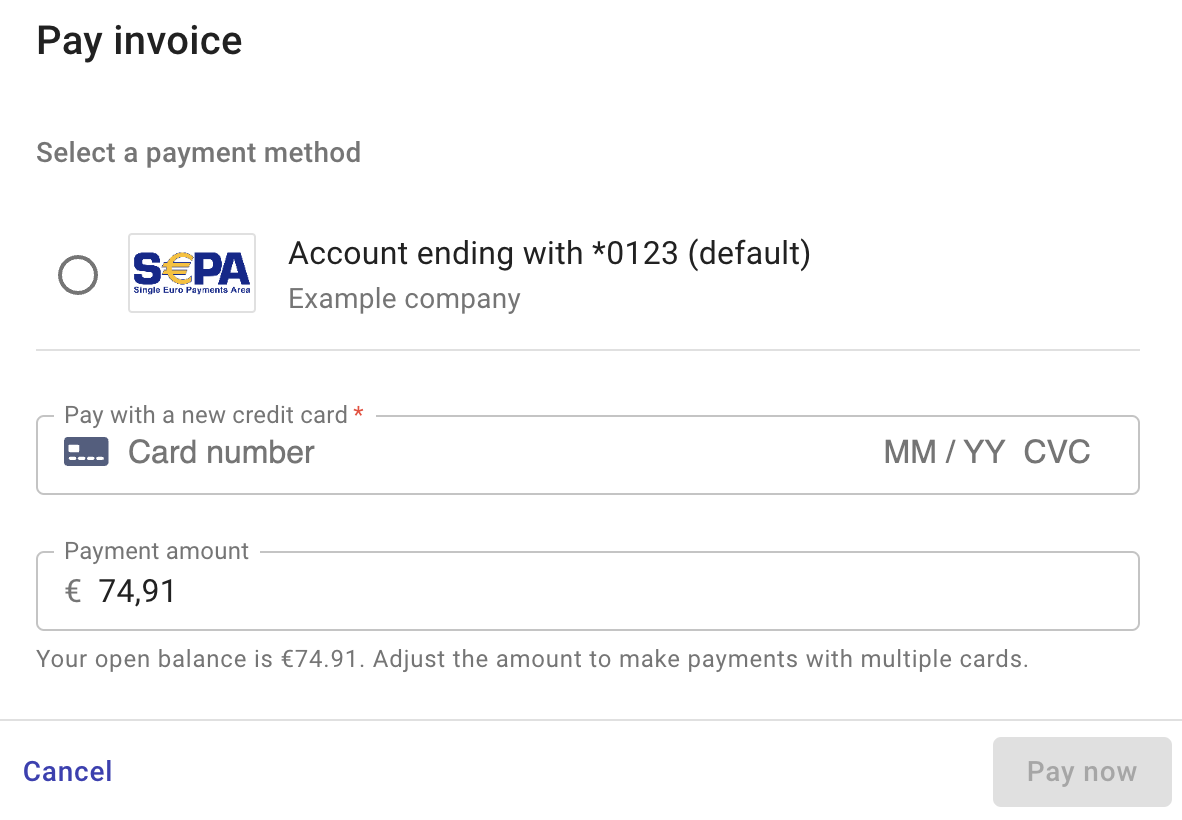Click the blue card symbol before Card number
The height and width of the screenshot is (820, 1182).
[86, 451]
